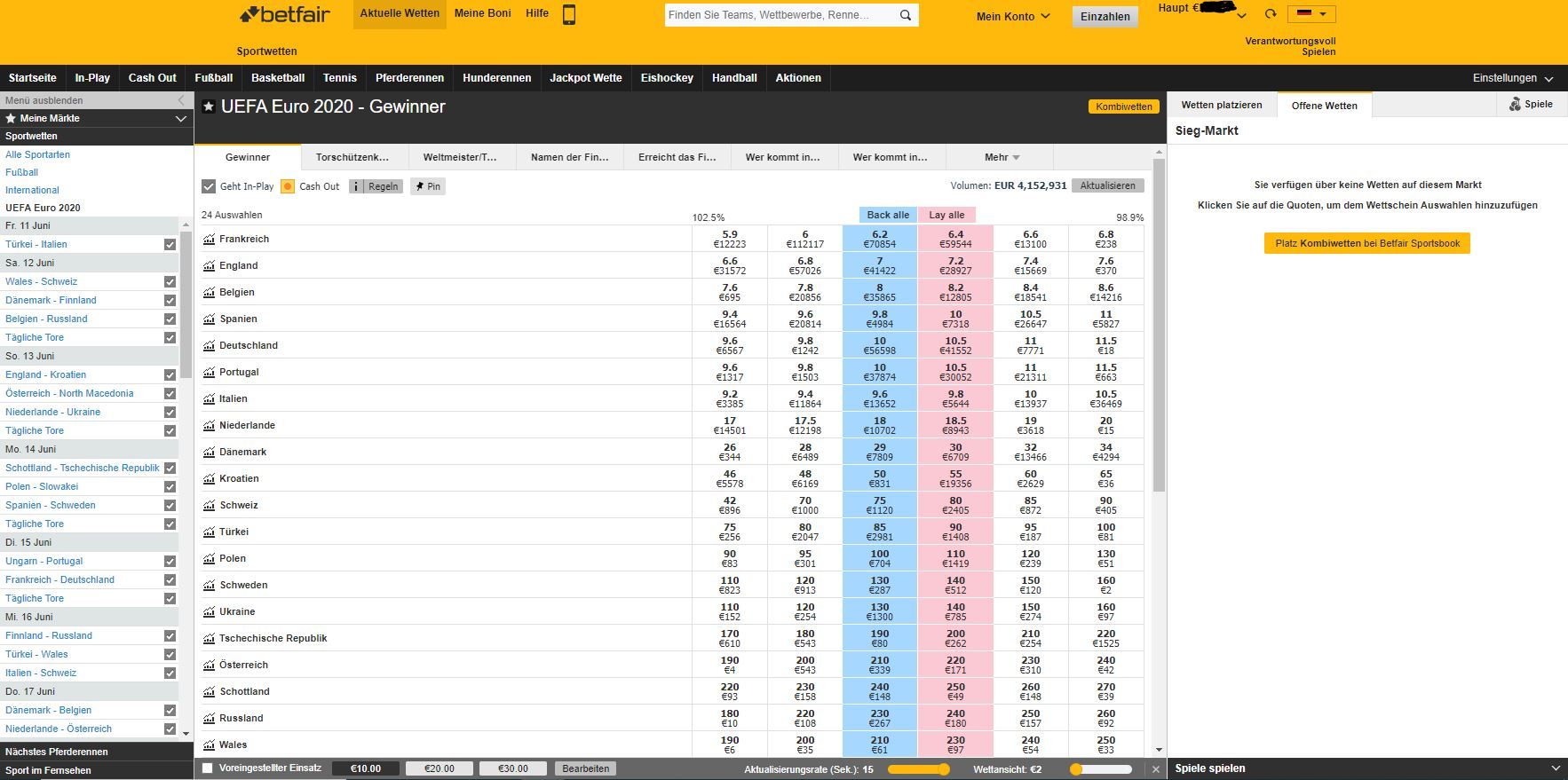Click the Kombiwetten button

point(1123,106)
